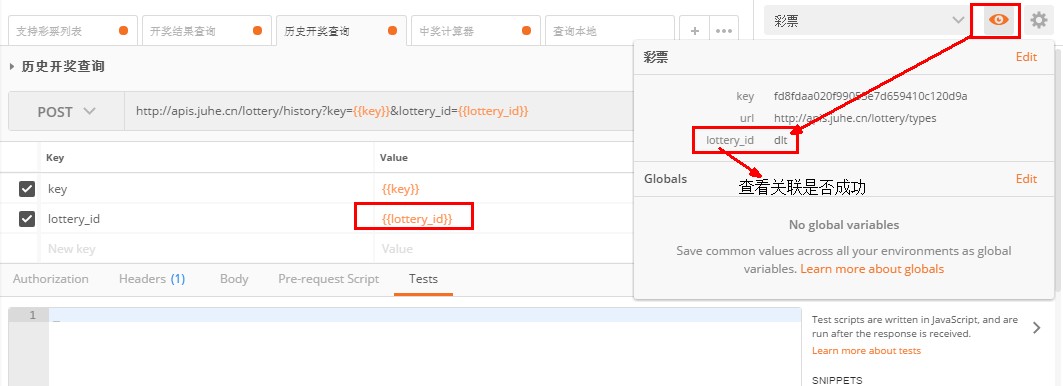
Task: Switch to the 支持彩票列表 tab
Action: point(72,31)
